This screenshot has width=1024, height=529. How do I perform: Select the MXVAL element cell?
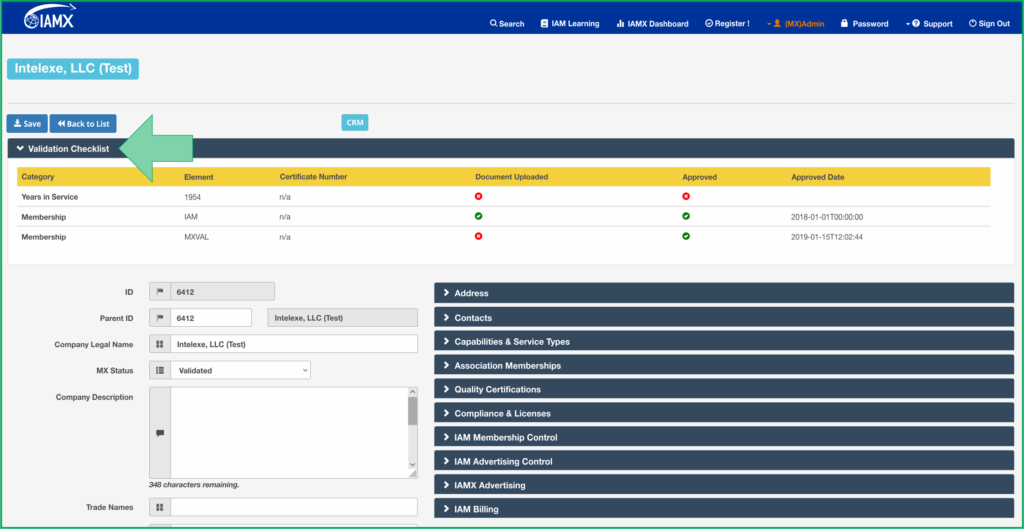pyautogui.click(x=196, y=237)
